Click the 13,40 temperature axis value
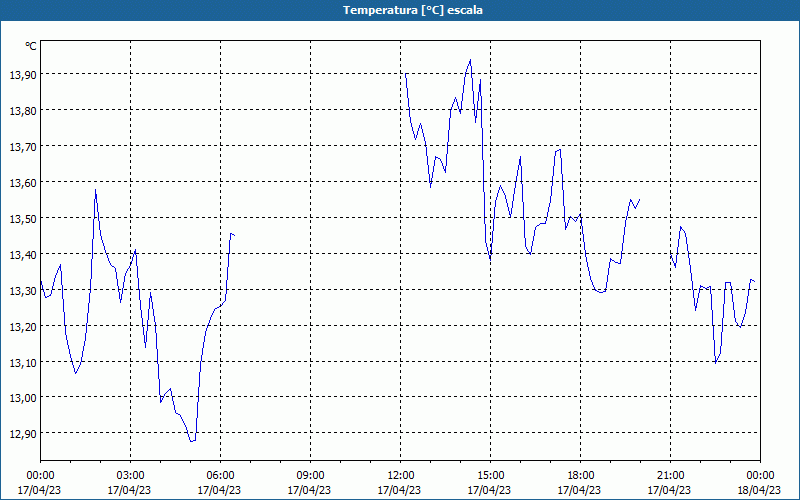 pos(23,255)
